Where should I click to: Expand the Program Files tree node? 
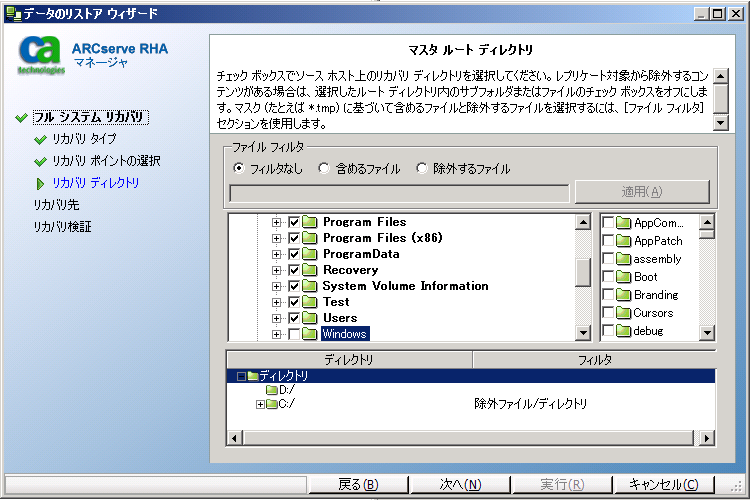pyautogui.click(x=276, y=222)
